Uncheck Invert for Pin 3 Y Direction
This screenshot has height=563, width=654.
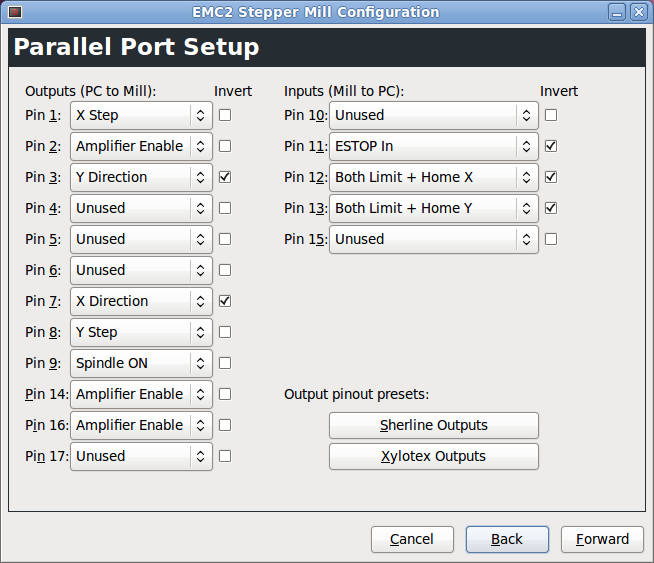coord(225,177)
